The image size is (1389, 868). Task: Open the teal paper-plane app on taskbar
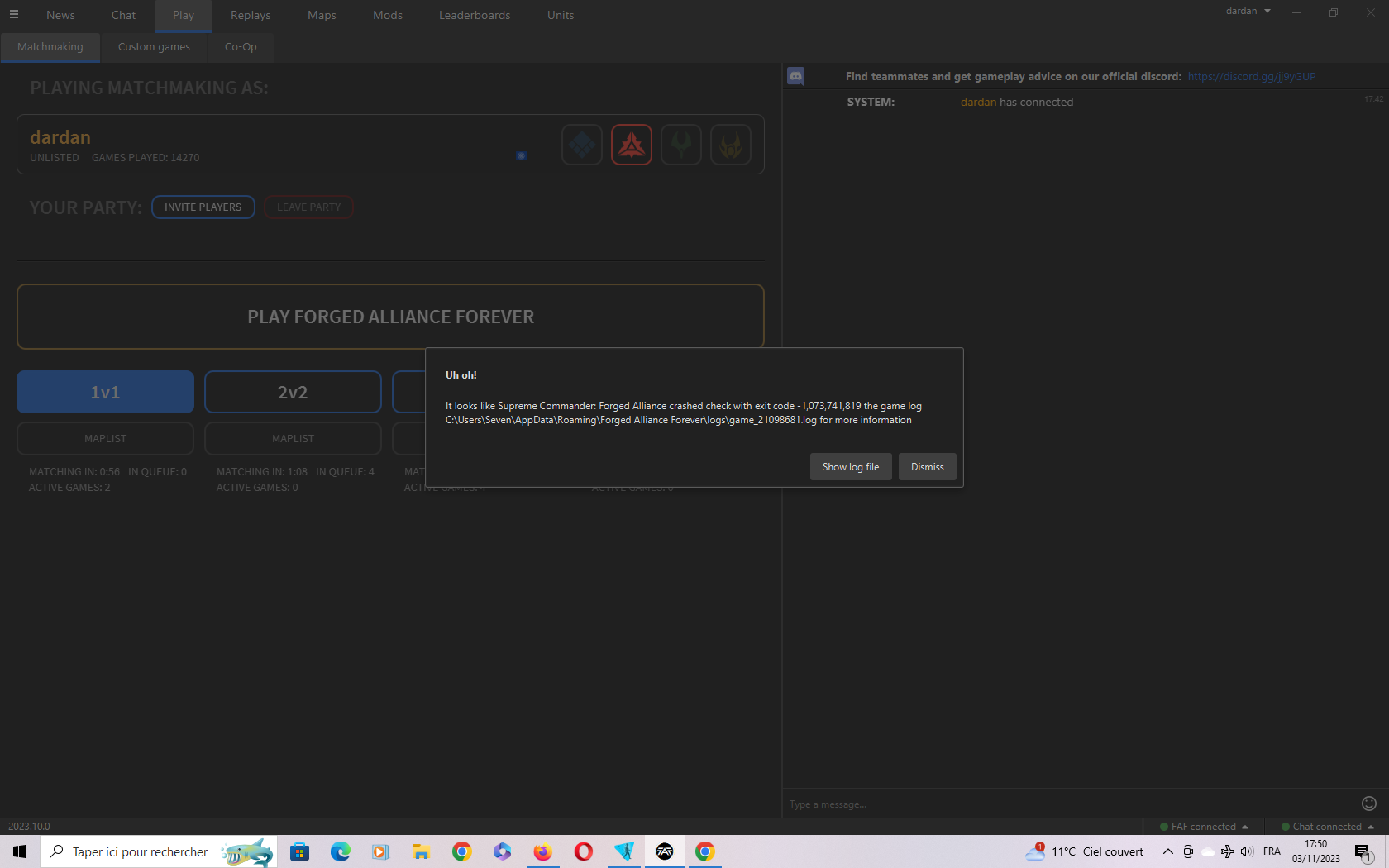click(623, 851)
